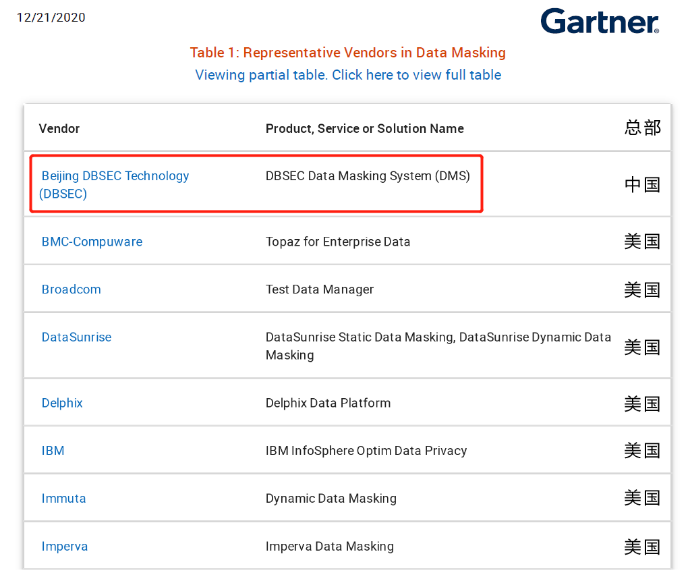Click the 'Product, Service or Solution Name' header

[x=365, y=129]
